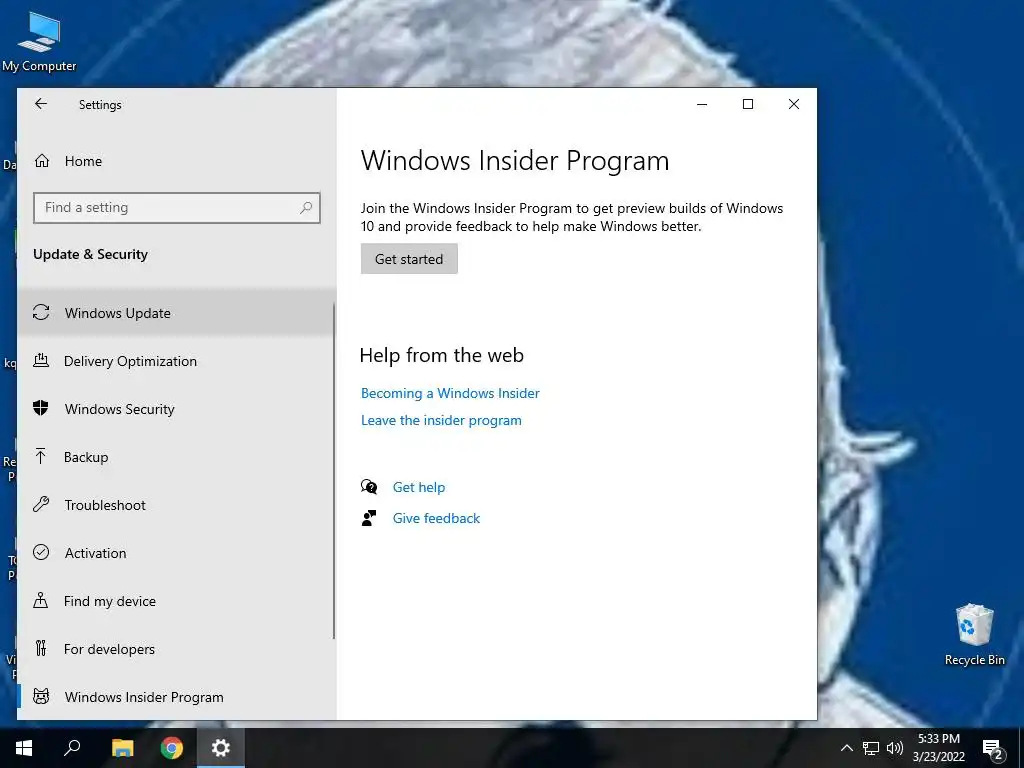Open Delivery Optimization section
The image size is (1024, 768).
pos(176,361)
